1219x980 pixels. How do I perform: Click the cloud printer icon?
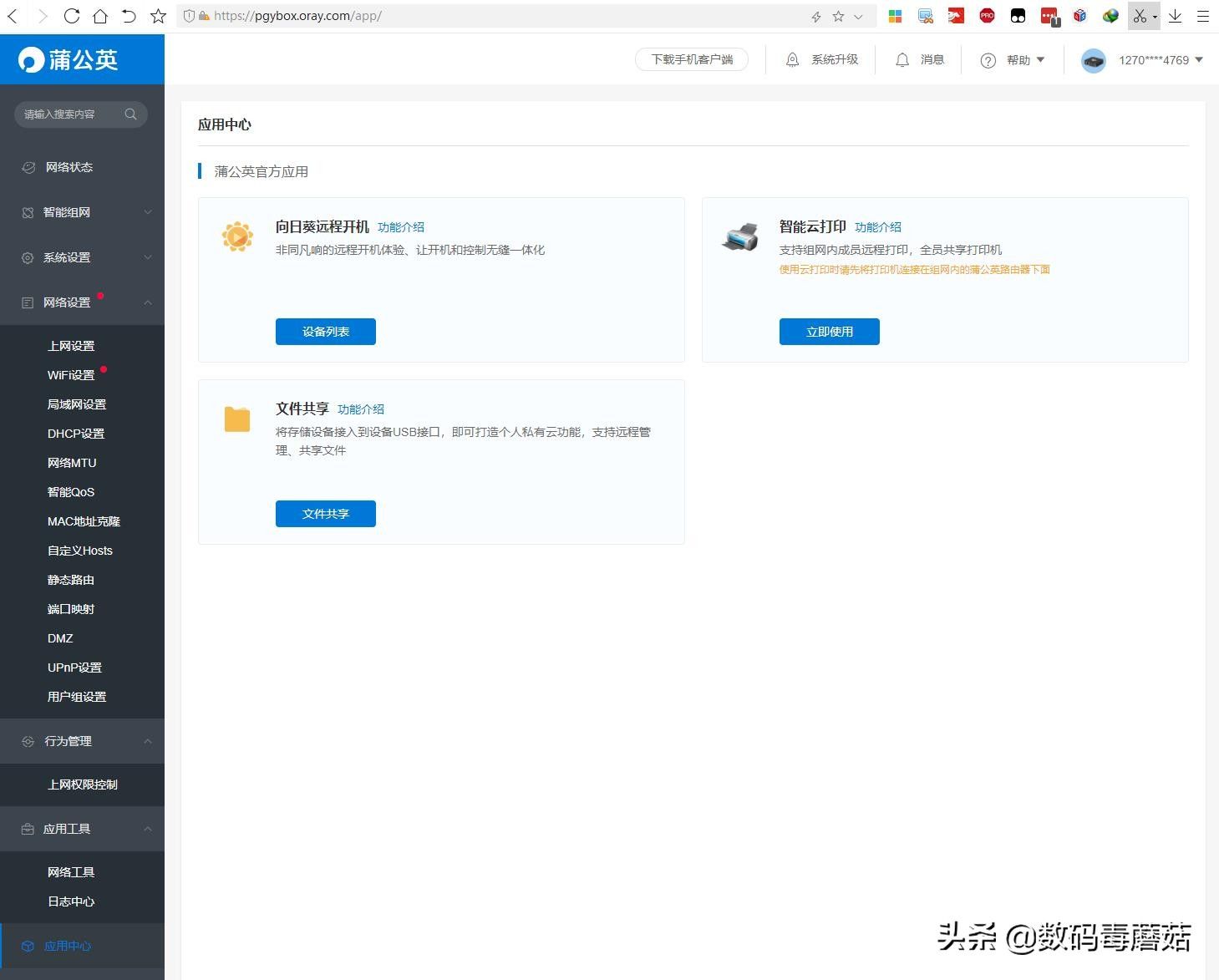pos(740,237)
